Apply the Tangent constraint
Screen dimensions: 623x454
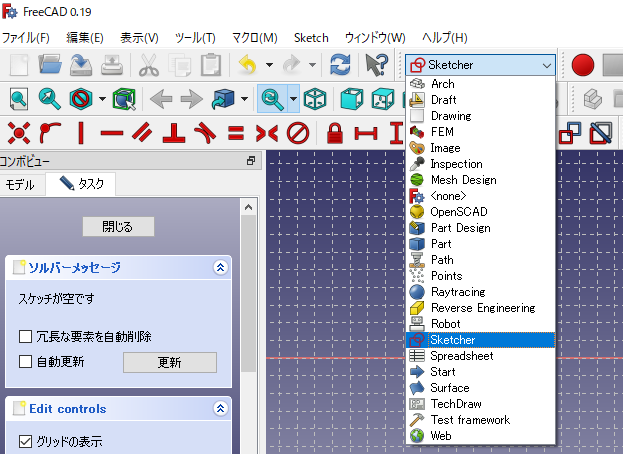[205, 133]
